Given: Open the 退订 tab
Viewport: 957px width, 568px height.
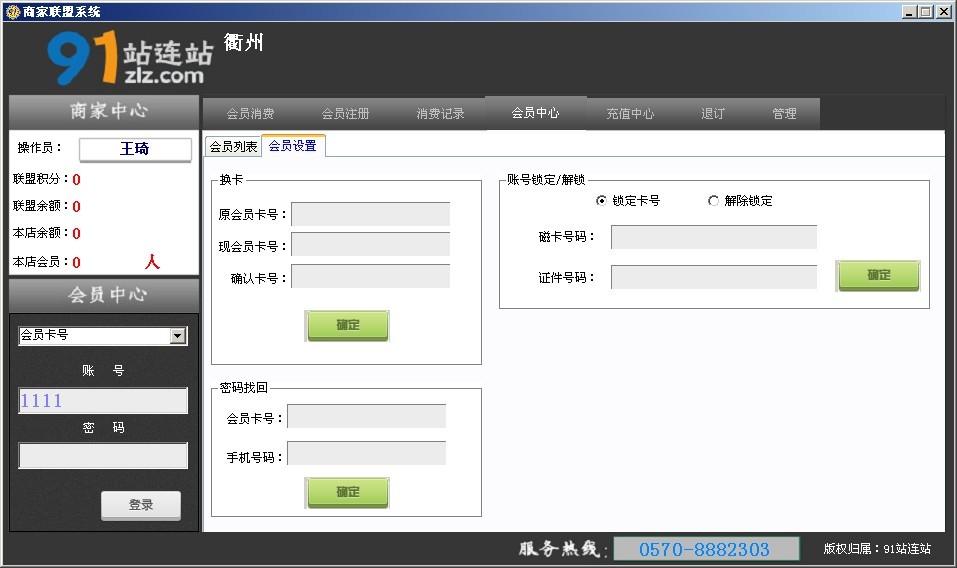Looking at the screenshot, I should 712,113.
